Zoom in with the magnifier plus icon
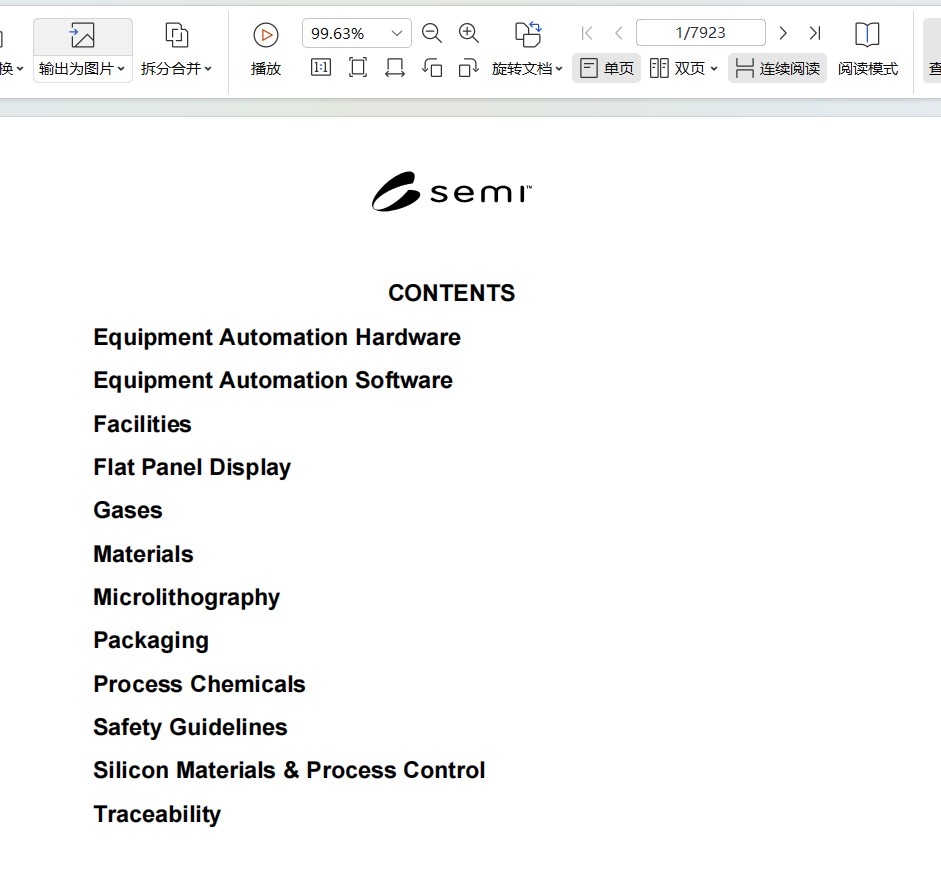Viewport: 941px width, 877px height. pos(469,33)
